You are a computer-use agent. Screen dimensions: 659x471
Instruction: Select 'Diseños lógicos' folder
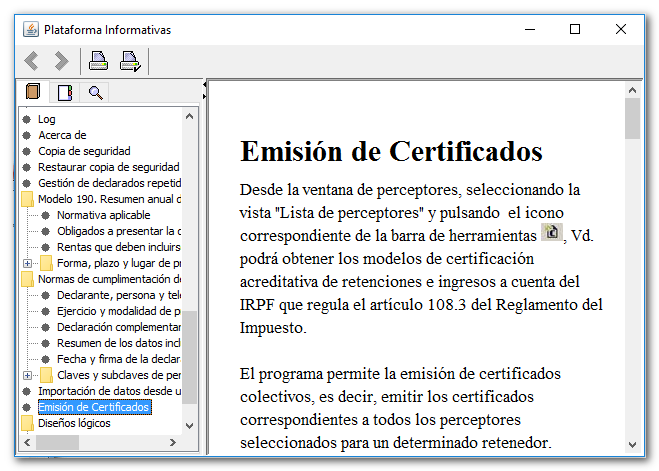pyautogui.click(x=73, y=423)
